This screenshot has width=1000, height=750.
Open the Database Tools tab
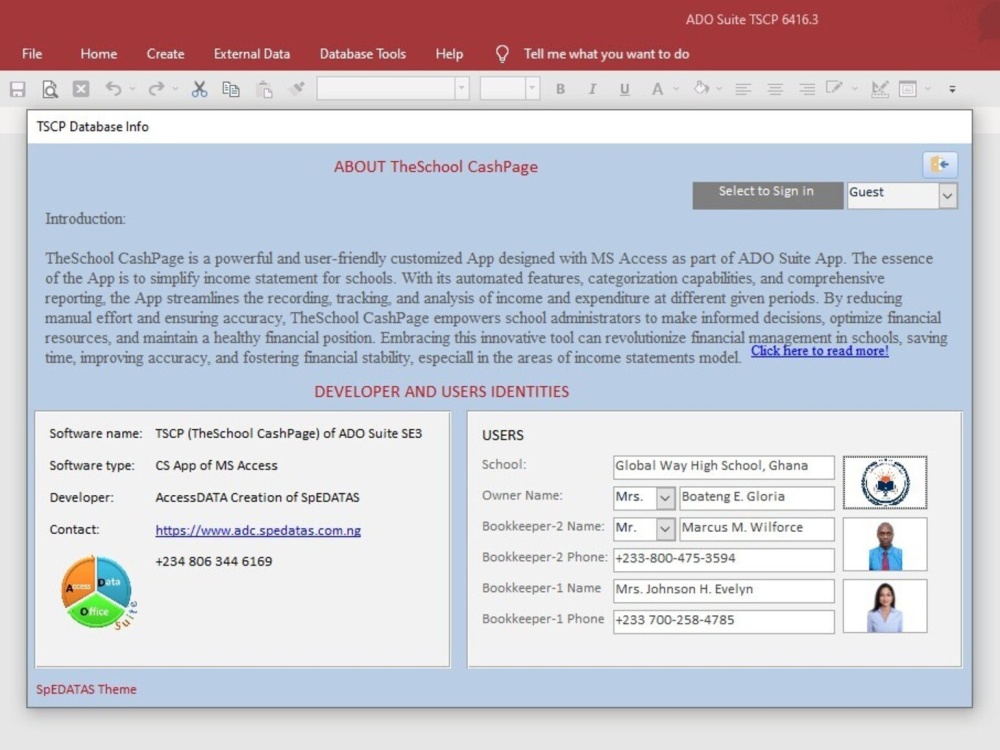tap(363, 54)
